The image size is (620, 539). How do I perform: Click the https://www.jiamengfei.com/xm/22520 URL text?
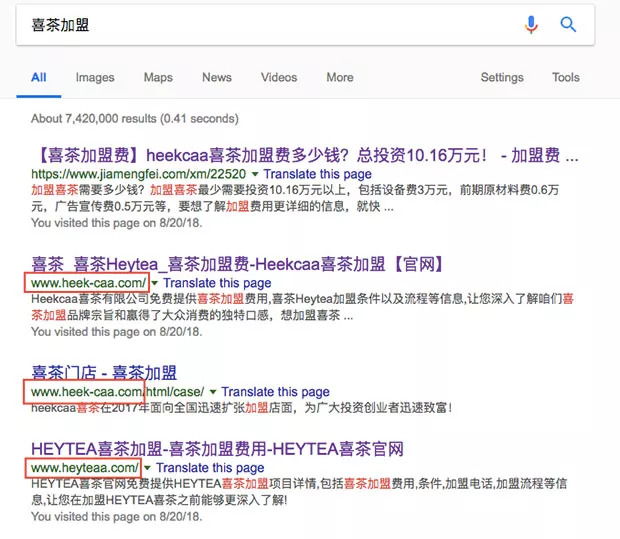[139, 174]
